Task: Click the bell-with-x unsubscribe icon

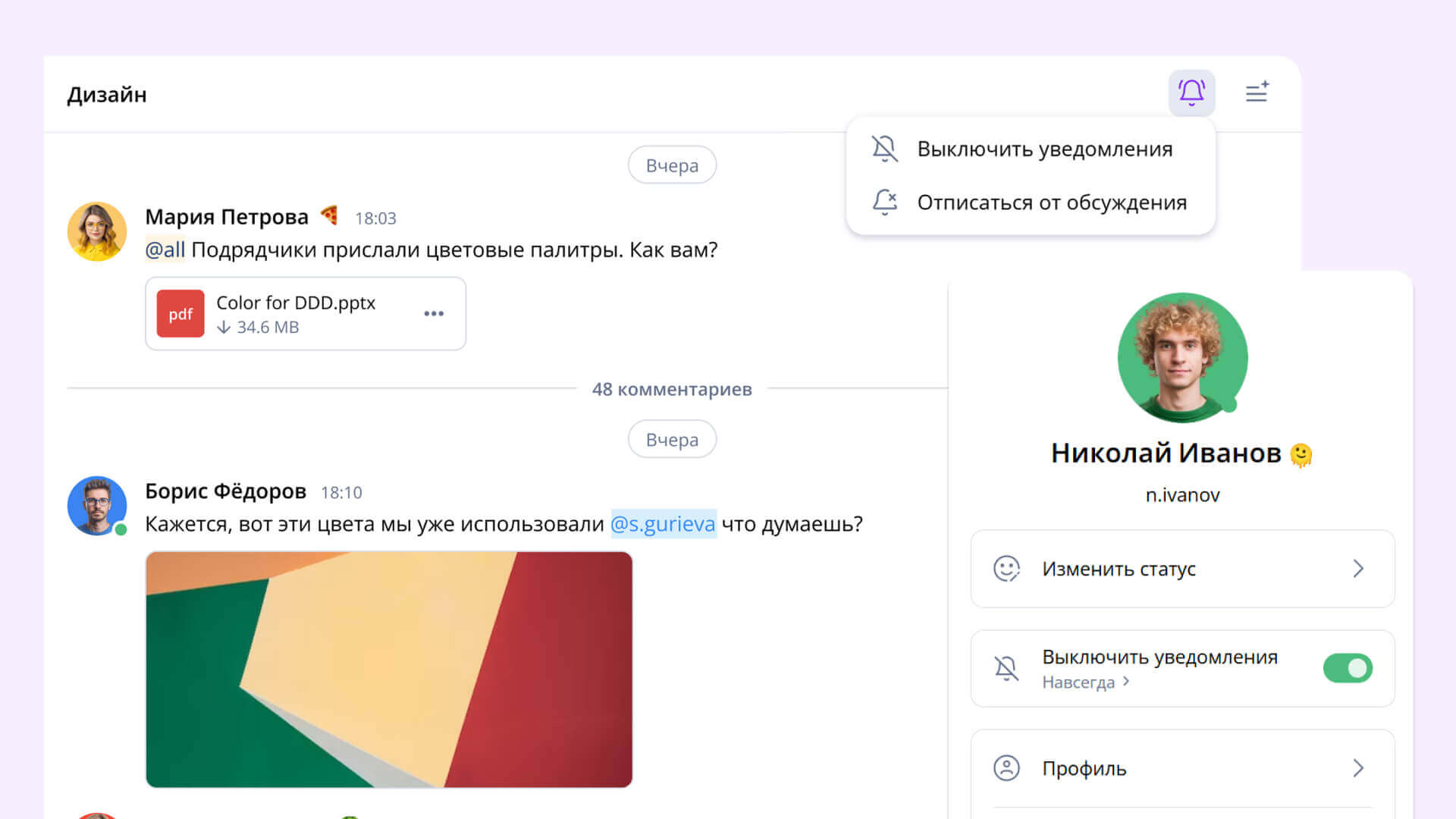Action: (x=884, y=202)
